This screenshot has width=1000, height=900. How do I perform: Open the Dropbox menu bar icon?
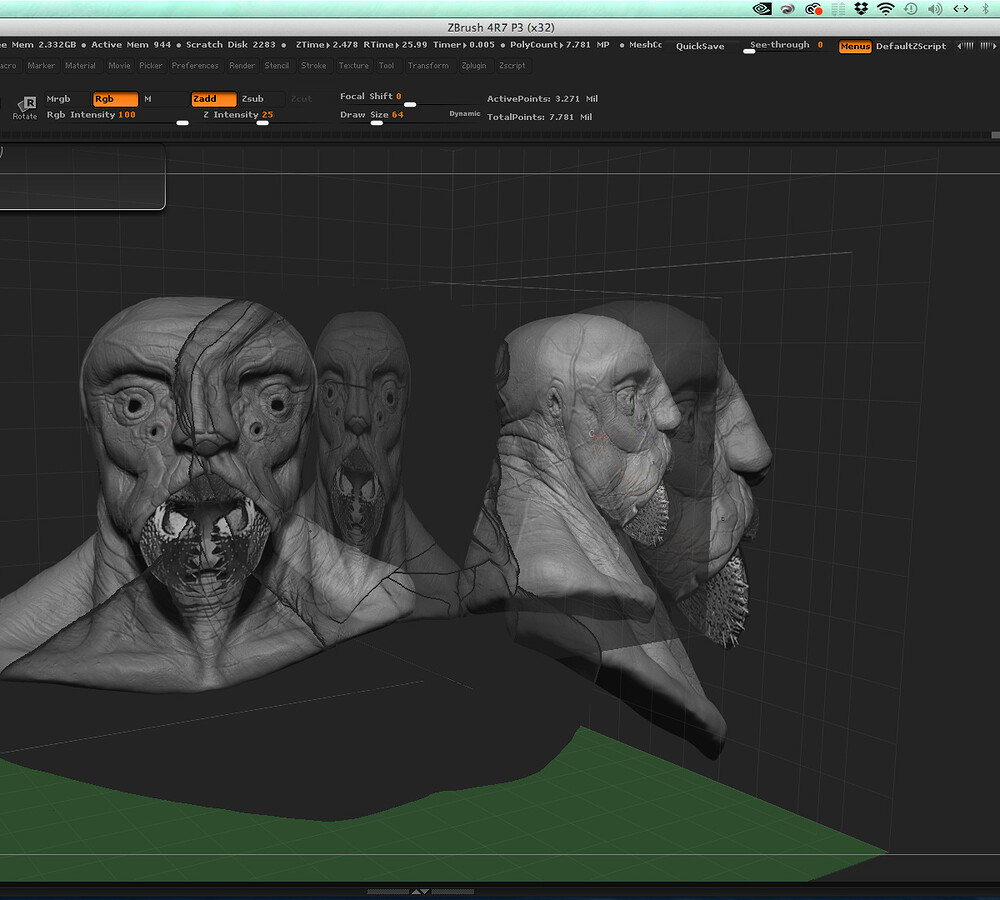(x=862, y=9)
